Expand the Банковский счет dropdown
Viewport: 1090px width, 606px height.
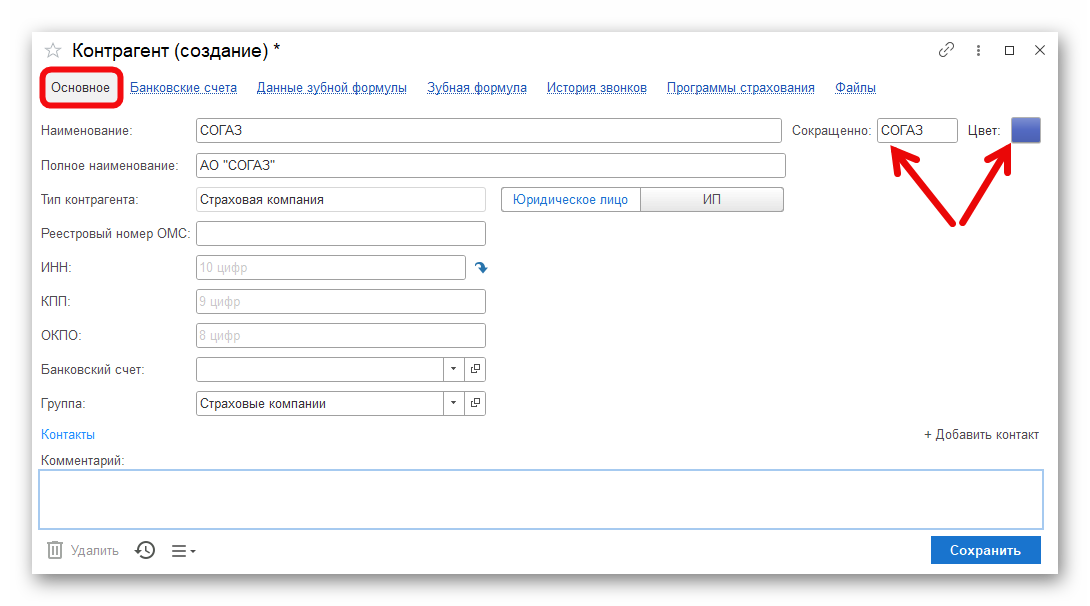[x=453, y=369]
